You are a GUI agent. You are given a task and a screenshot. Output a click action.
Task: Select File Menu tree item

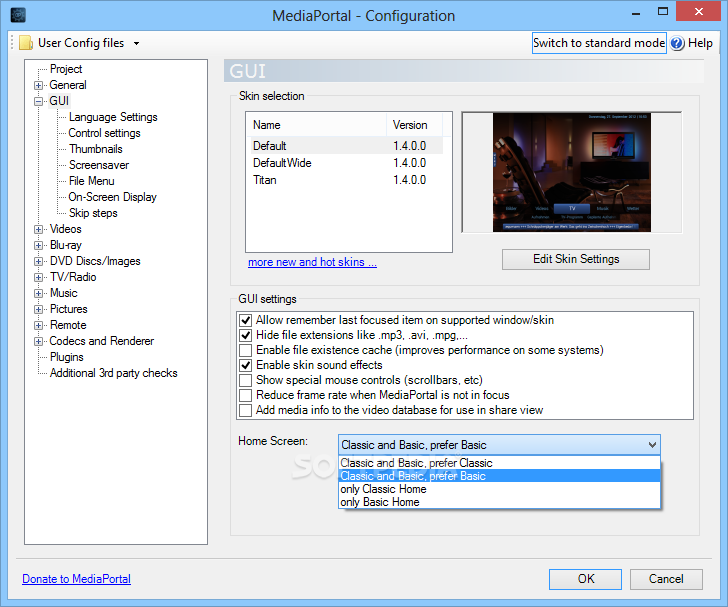pos(91,181)
